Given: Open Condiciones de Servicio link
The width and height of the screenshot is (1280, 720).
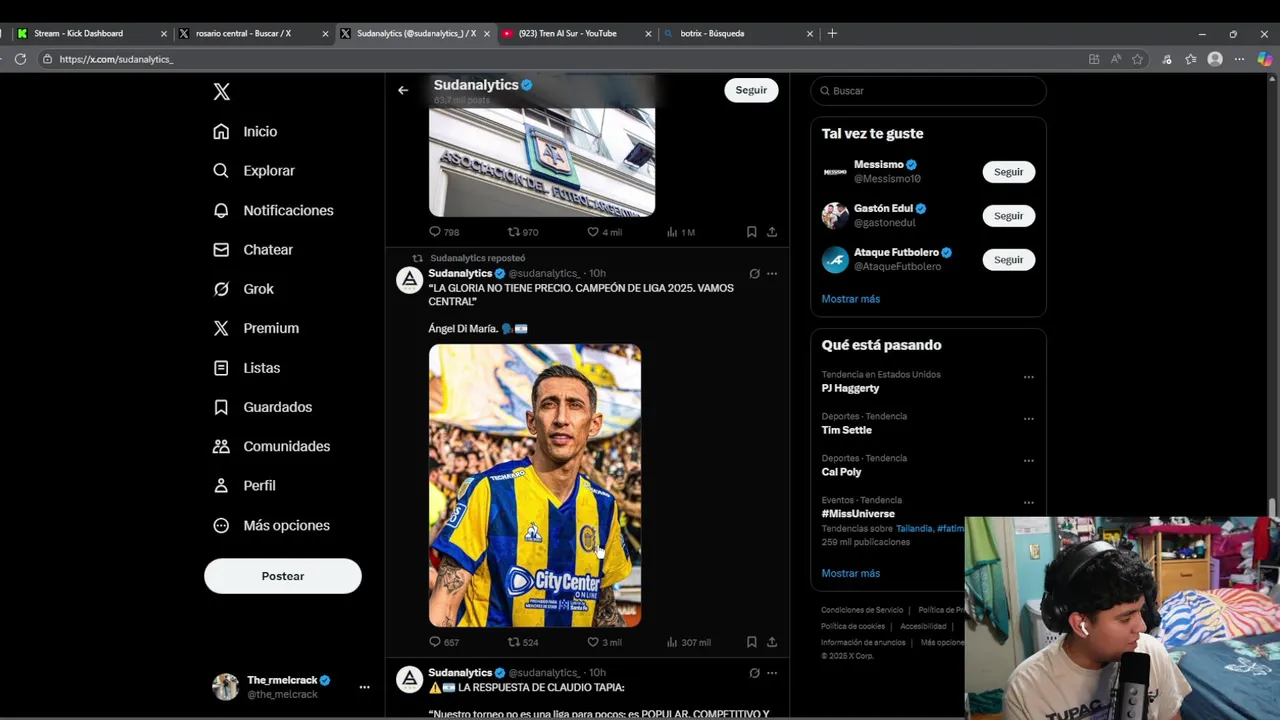Looking at the screenshot, I should (862, 610).
